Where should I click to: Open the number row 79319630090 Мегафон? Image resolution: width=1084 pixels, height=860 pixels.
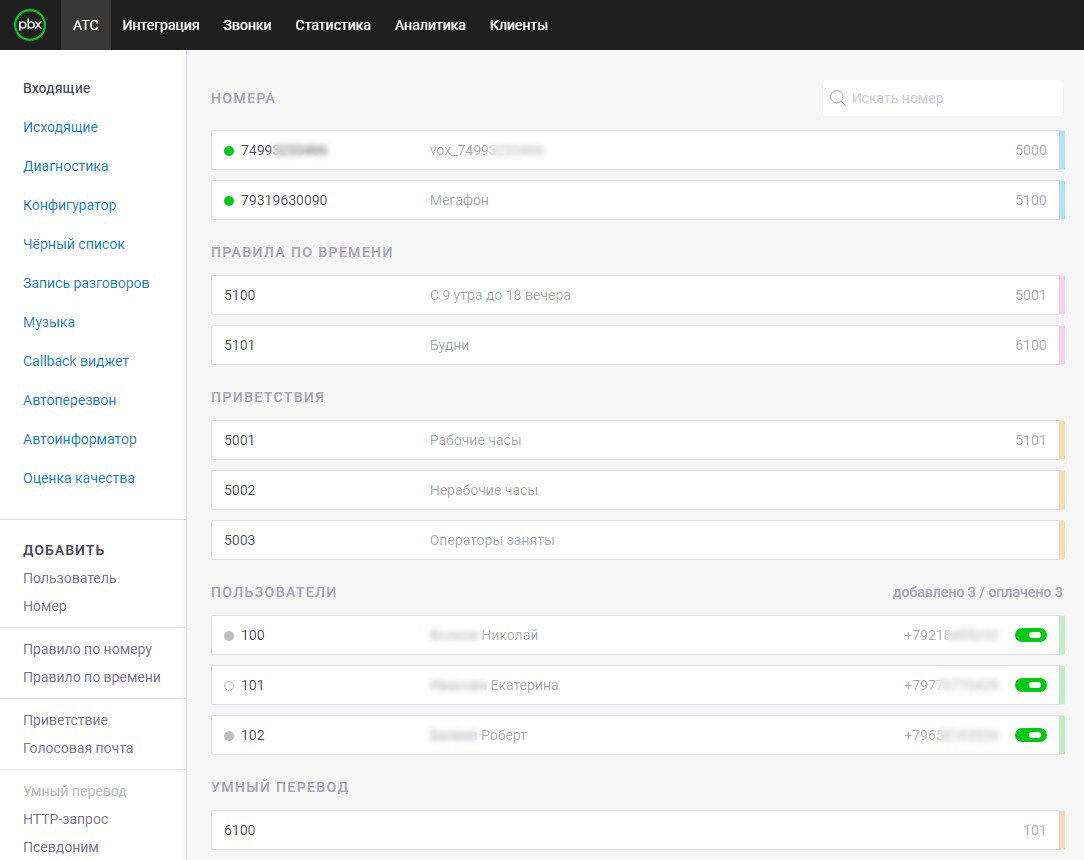click(x=637, y=200)
